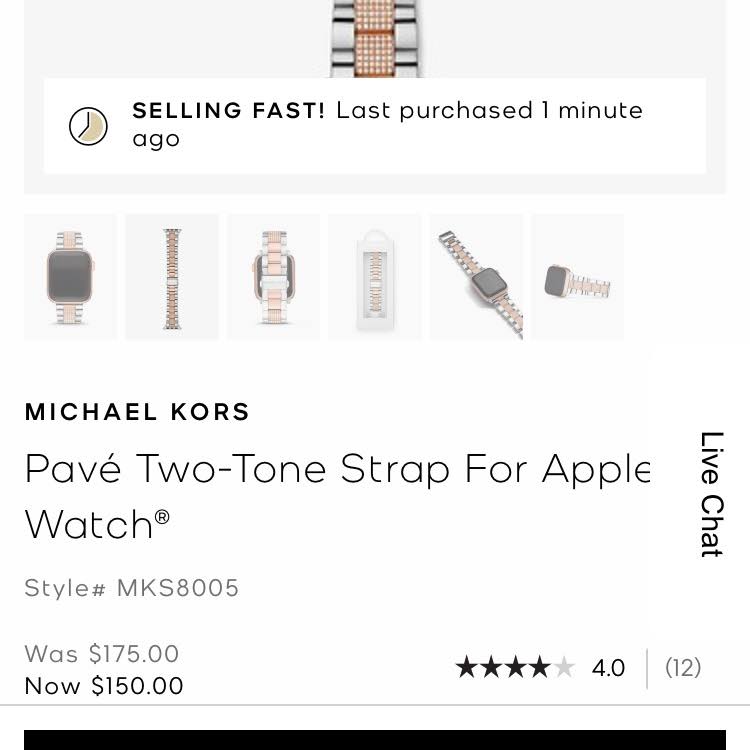This screenshot has width=750, height=750.
Task: Click the clock icon beside Selling Fast
Action: 88,126
